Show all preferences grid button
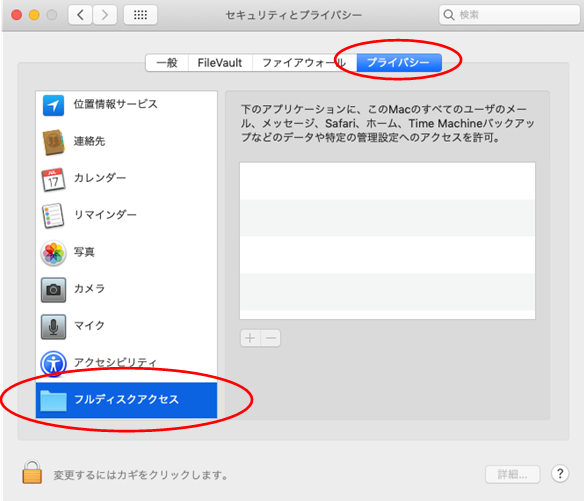 tap(140, 15)
